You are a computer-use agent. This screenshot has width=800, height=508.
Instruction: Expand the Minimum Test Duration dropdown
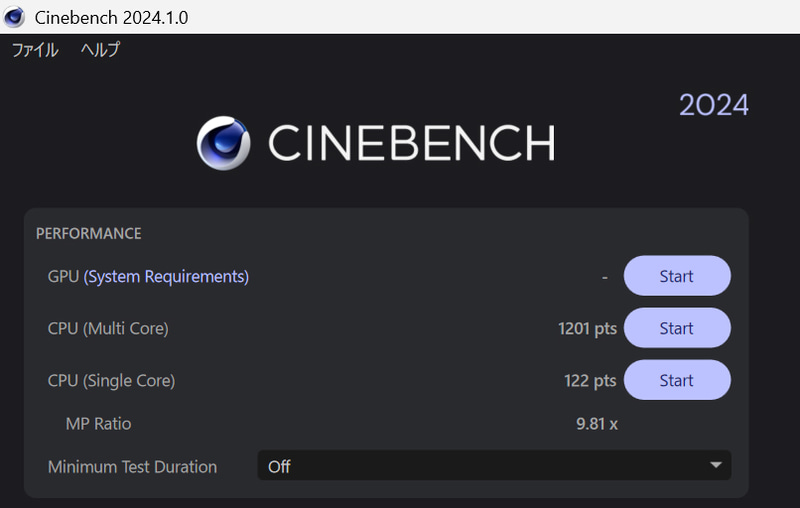pyautogui.click(x=494, y=466)
